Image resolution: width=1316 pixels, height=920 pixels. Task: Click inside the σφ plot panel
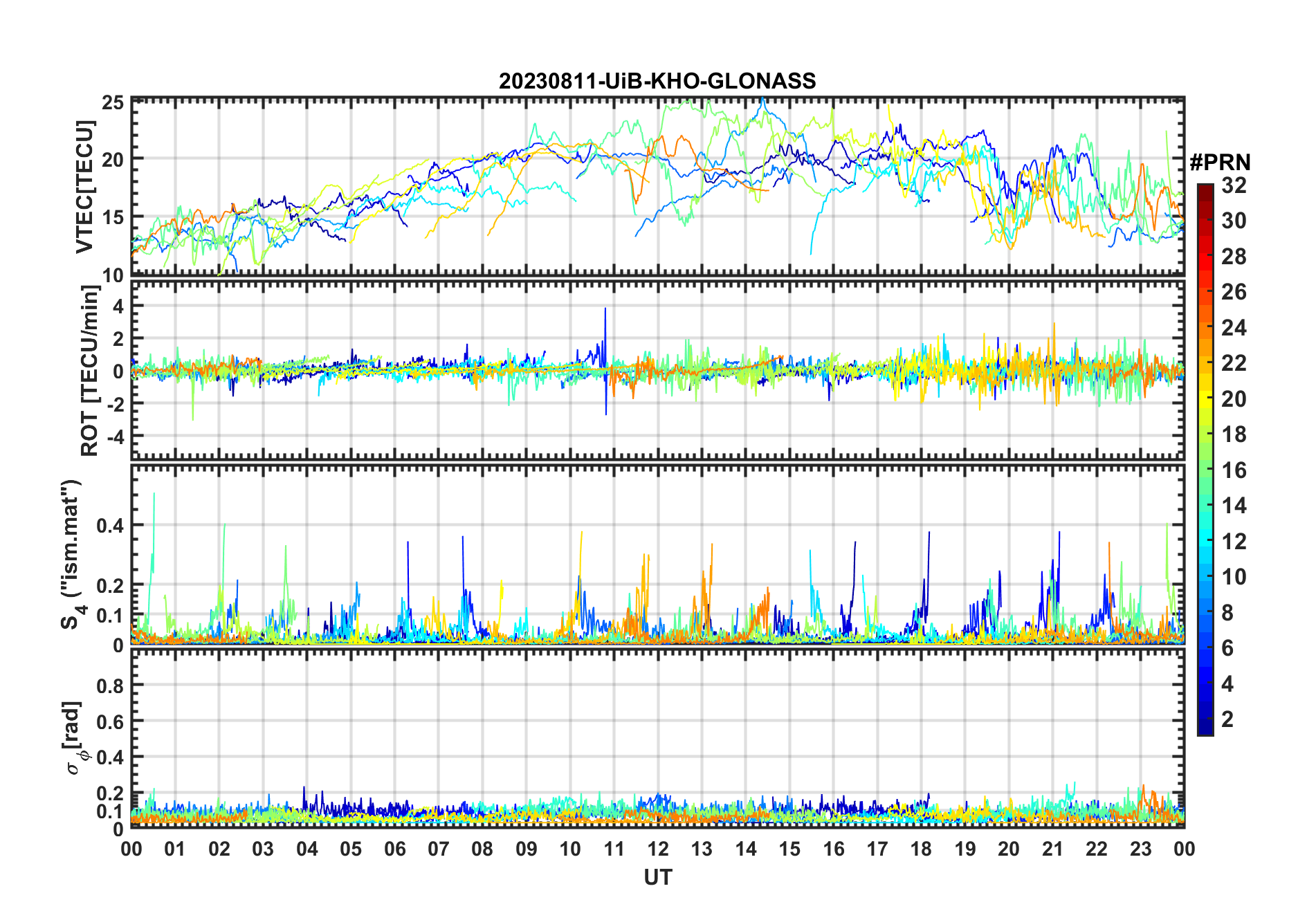pos(658,738)
